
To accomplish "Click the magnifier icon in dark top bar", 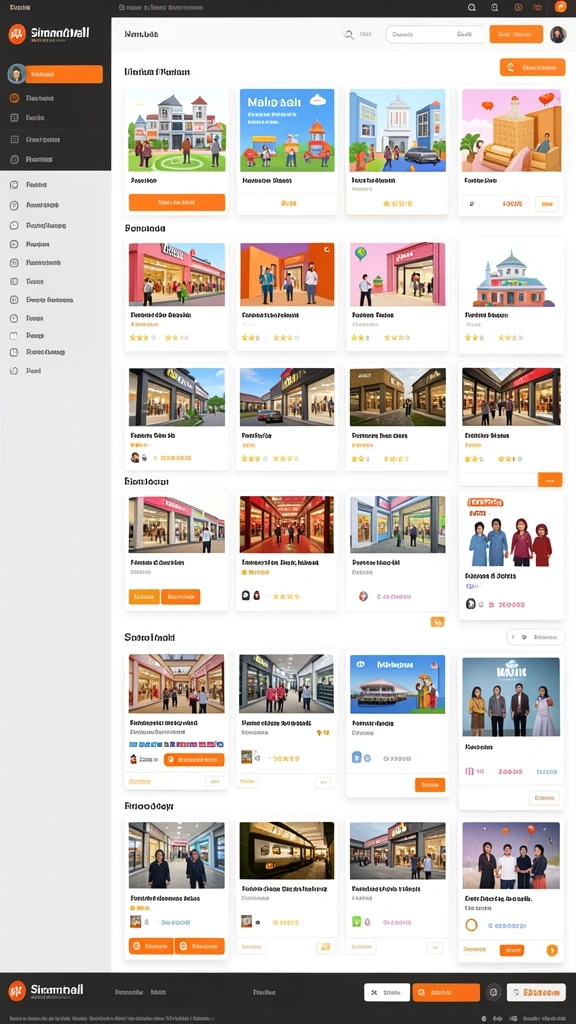I will pos(472,7).
